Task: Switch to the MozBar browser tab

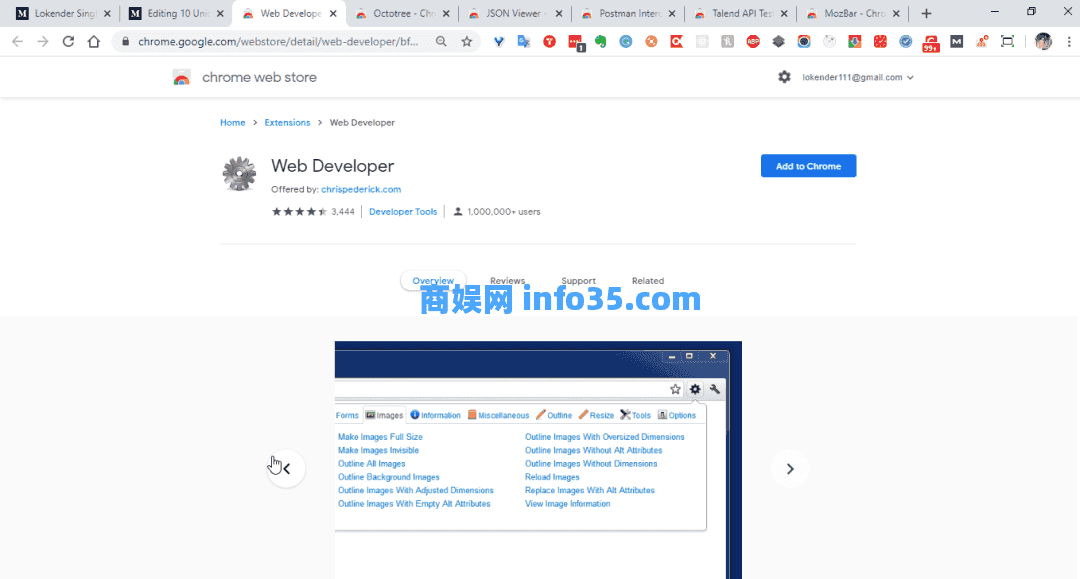Action: pyautogui.click(x=854, y=13)
